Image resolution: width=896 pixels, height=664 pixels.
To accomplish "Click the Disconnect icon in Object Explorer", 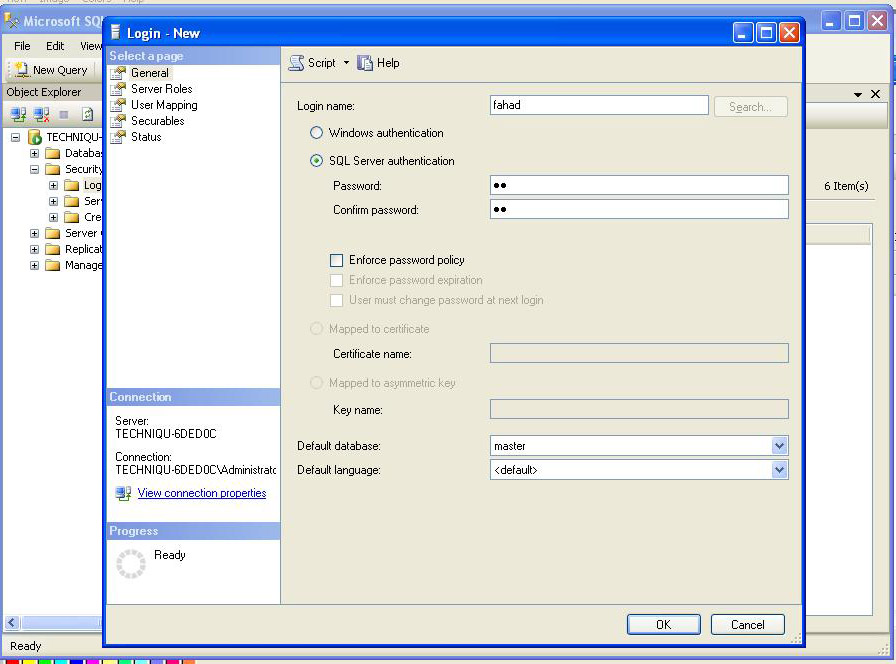I will point(39,113).
